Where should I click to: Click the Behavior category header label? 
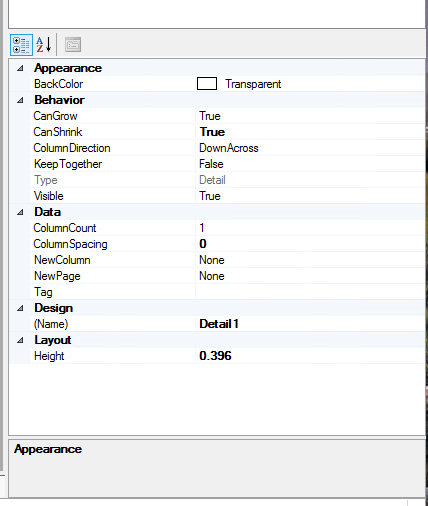coord(59,100)
